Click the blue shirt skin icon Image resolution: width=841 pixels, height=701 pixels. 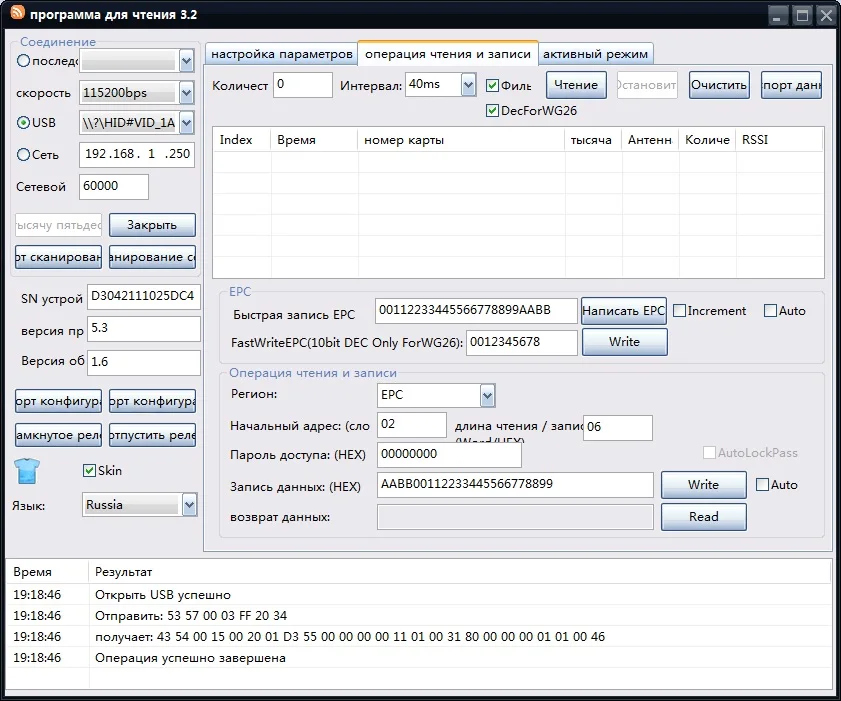coord(26,471)
